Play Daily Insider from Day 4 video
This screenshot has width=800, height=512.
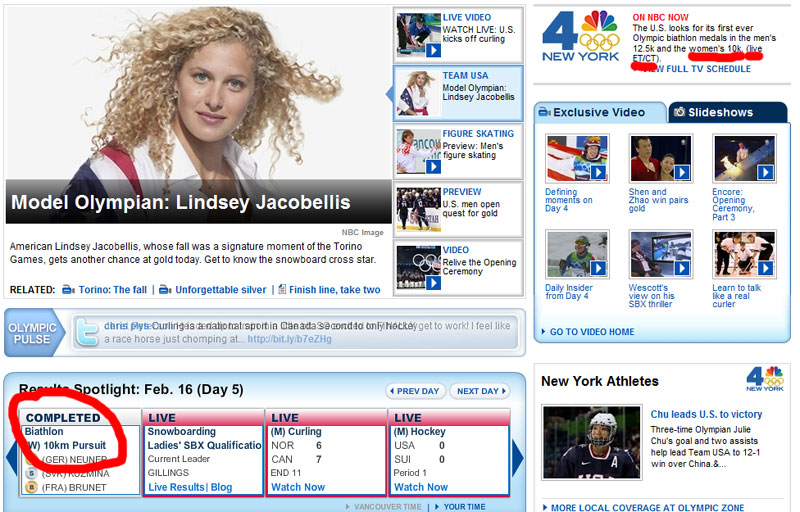click(577, 254)
